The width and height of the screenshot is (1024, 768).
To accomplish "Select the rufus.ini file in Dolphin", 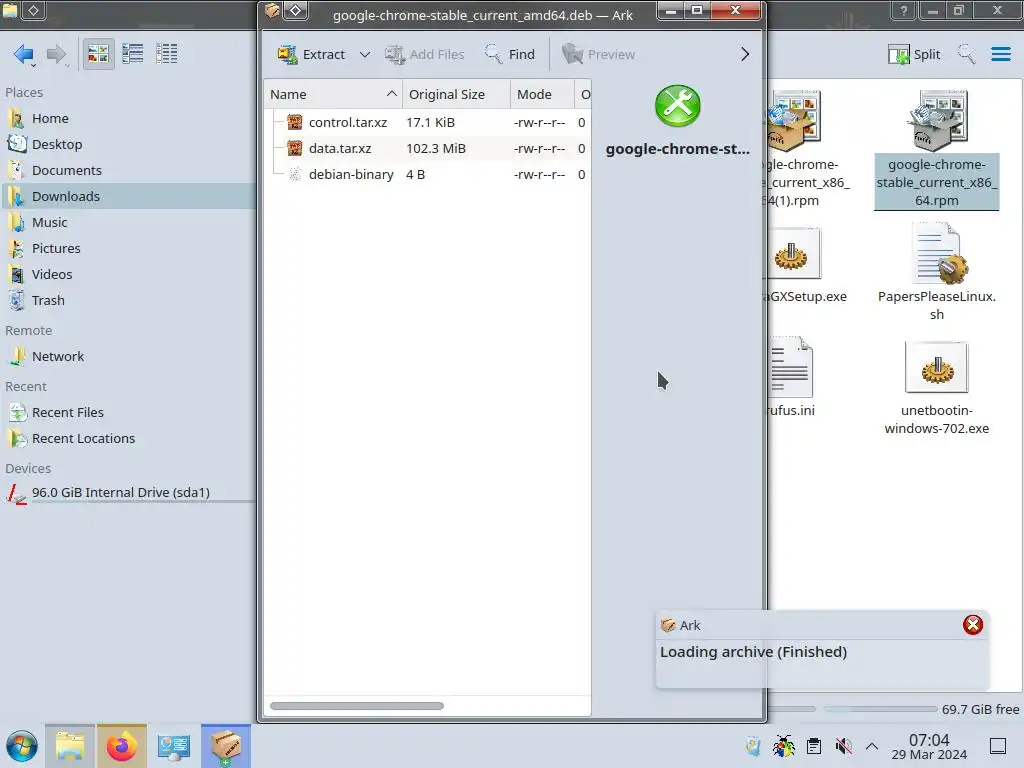I will point(791,379).
